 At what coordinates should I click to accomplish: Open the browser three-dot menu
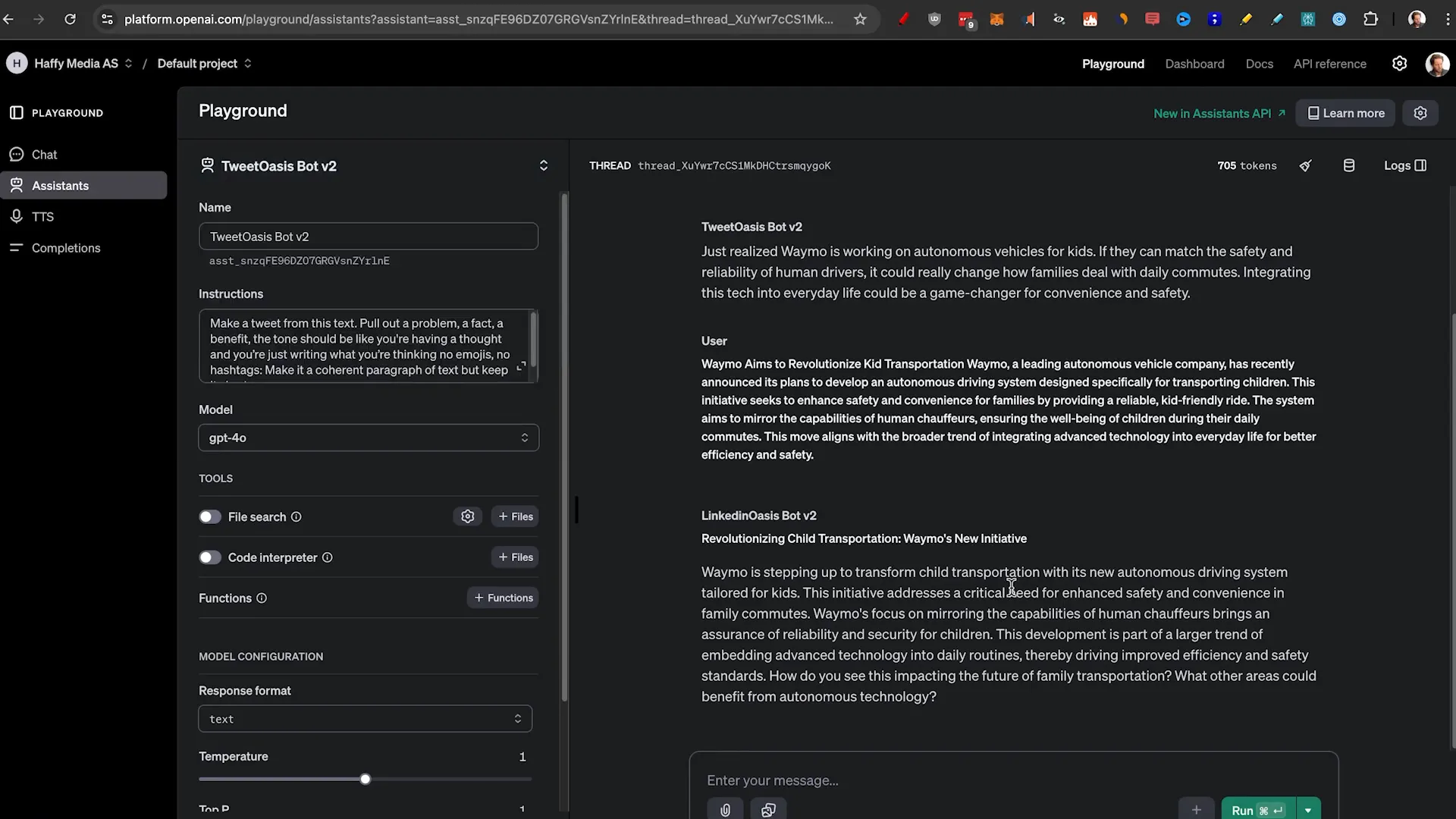1447,19
